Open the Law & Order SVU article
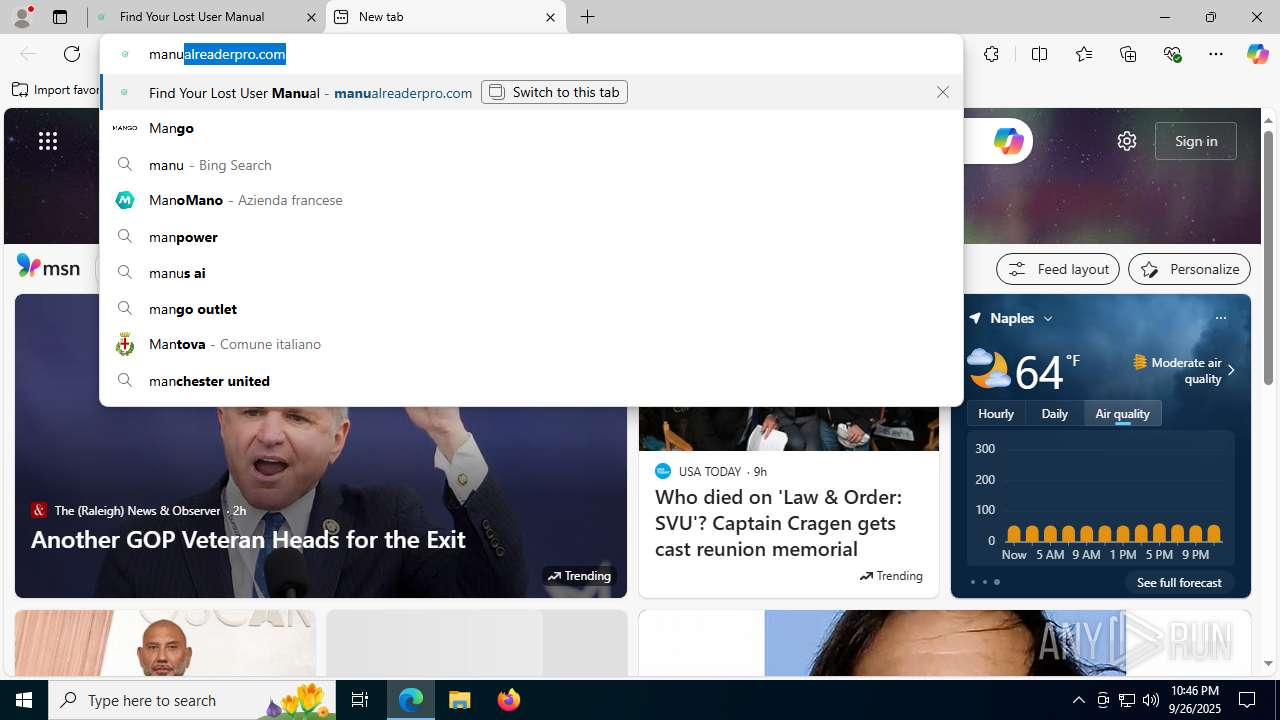 coord(778,522)
